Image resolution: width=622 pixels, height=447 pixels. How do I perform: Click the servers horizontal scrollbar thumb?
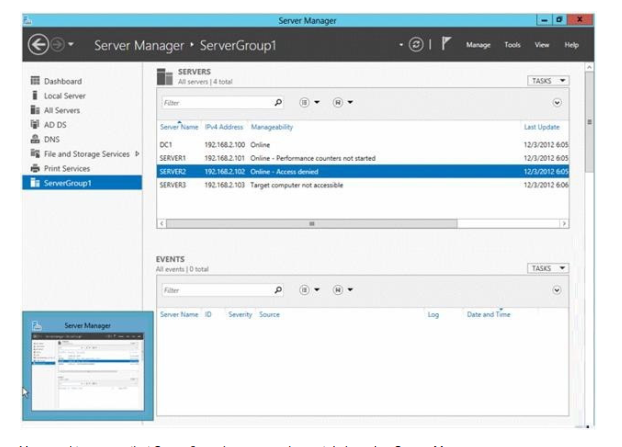[312, 224]
